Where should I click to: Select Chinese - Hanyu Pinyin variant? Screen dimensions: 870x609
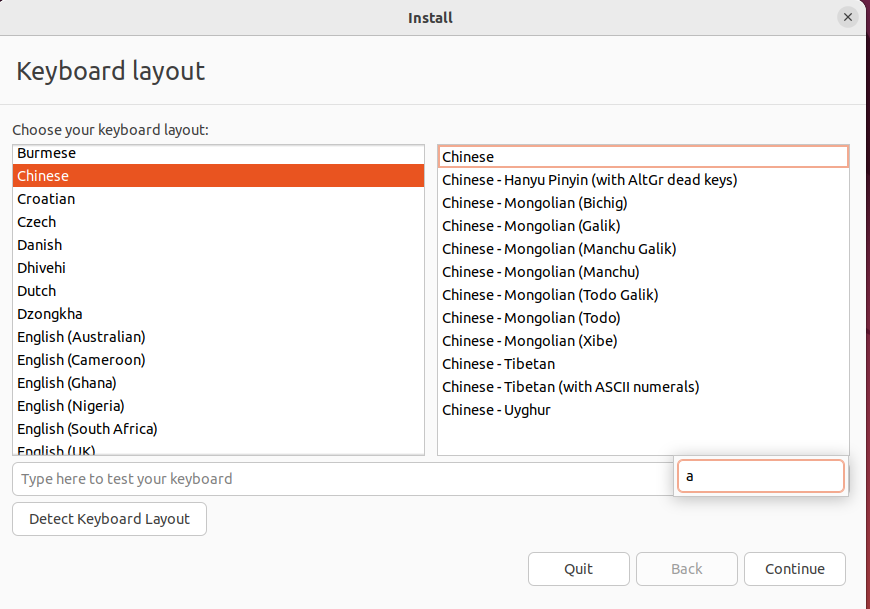pyautogui.click(x=643, y=180)
